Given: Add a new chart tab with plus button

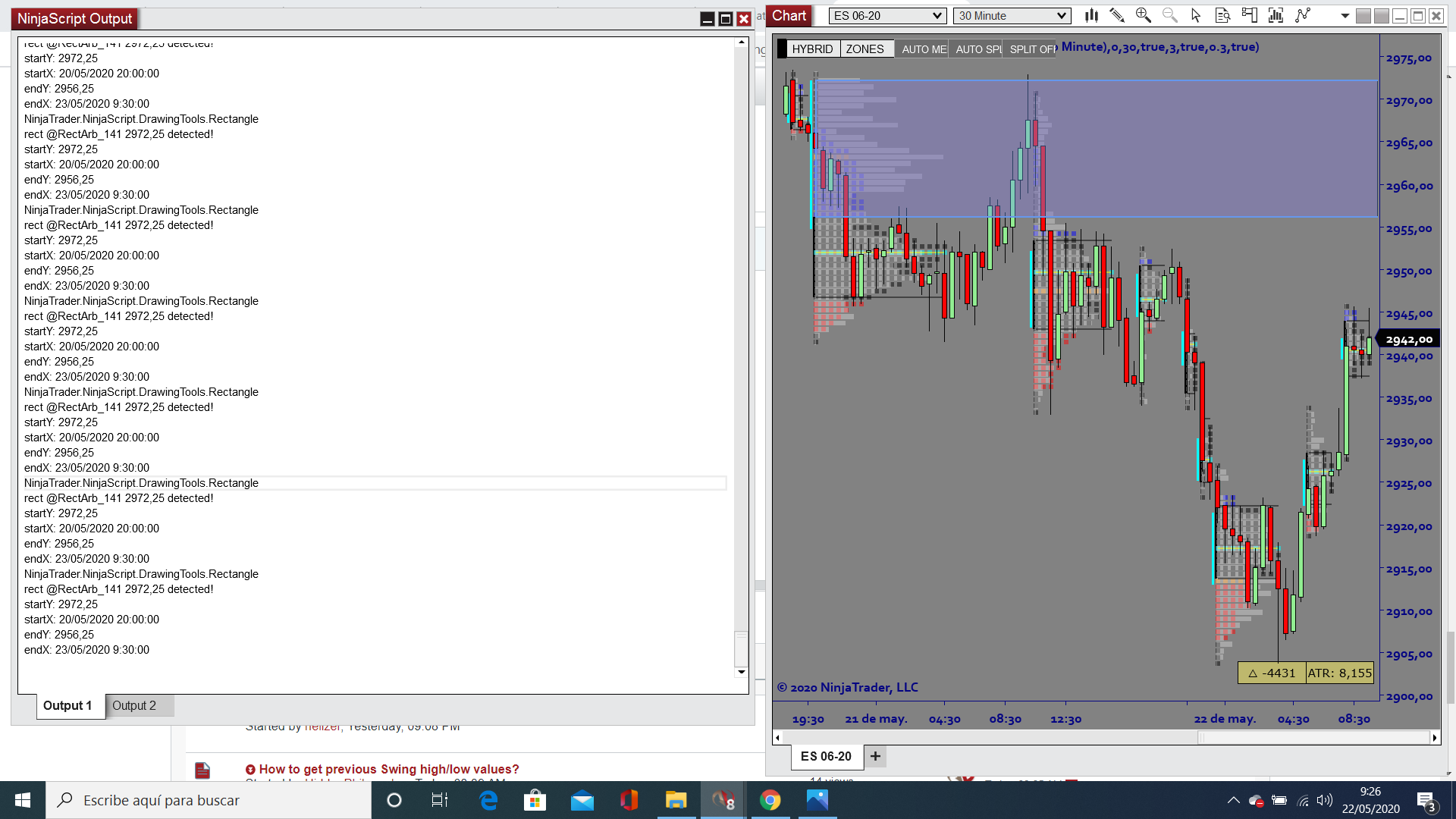Looking at the screenshot, I should click(x=875, y=756).
